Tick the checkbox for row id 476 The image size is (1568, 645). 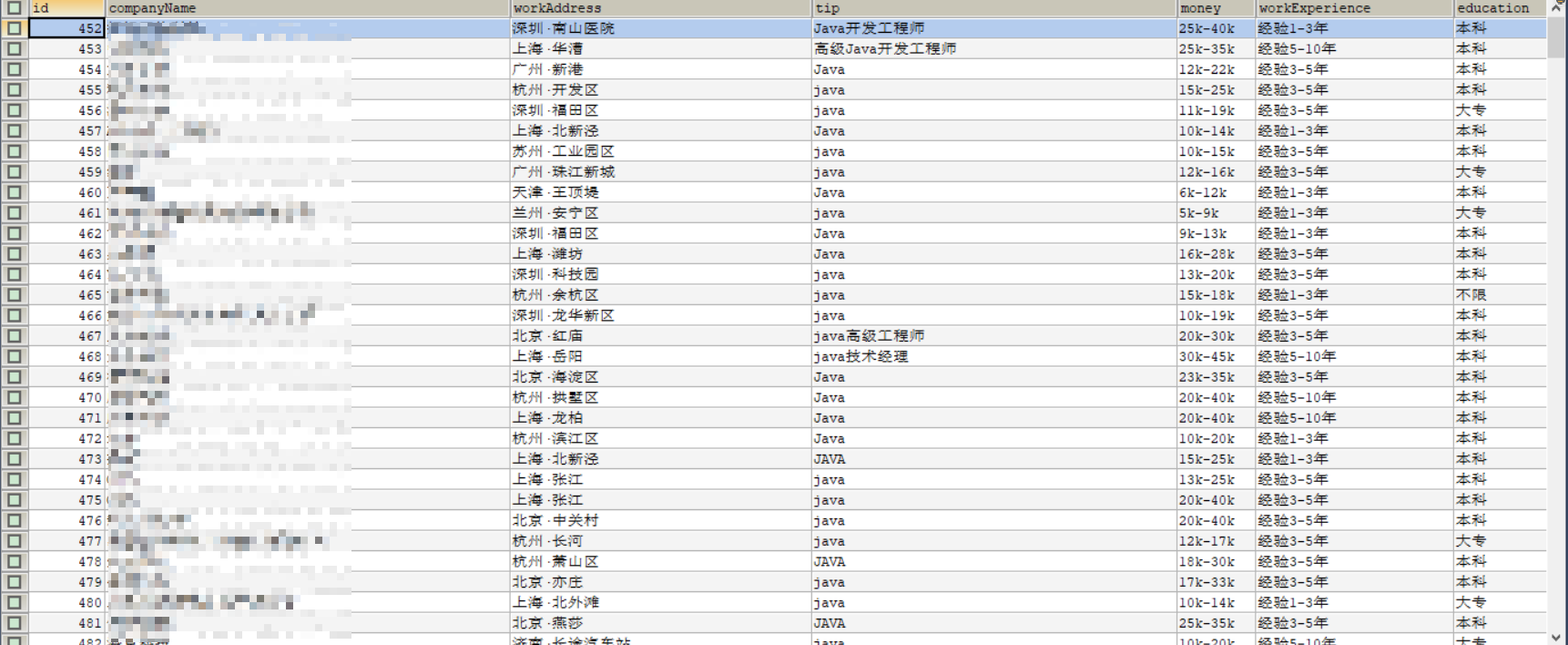(x=14, y=520)
